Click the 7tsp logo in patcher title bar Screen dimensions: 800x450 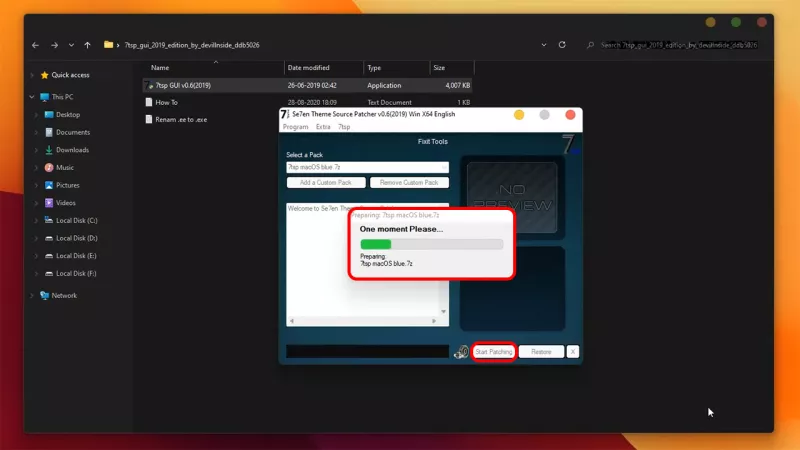click(285, 114)
